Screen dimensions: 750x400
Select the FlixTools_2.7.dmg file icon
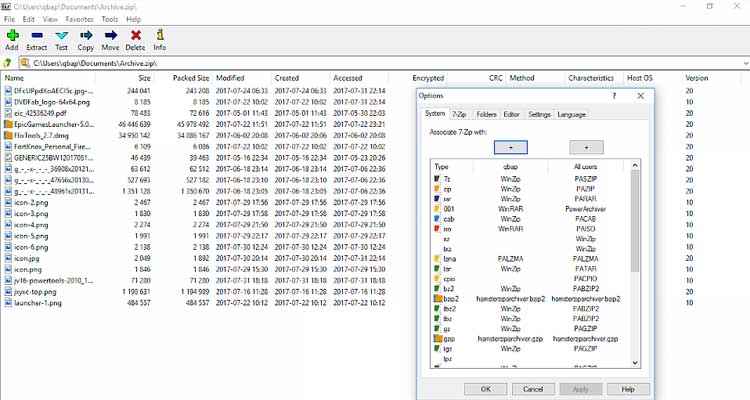click(8, 135)
